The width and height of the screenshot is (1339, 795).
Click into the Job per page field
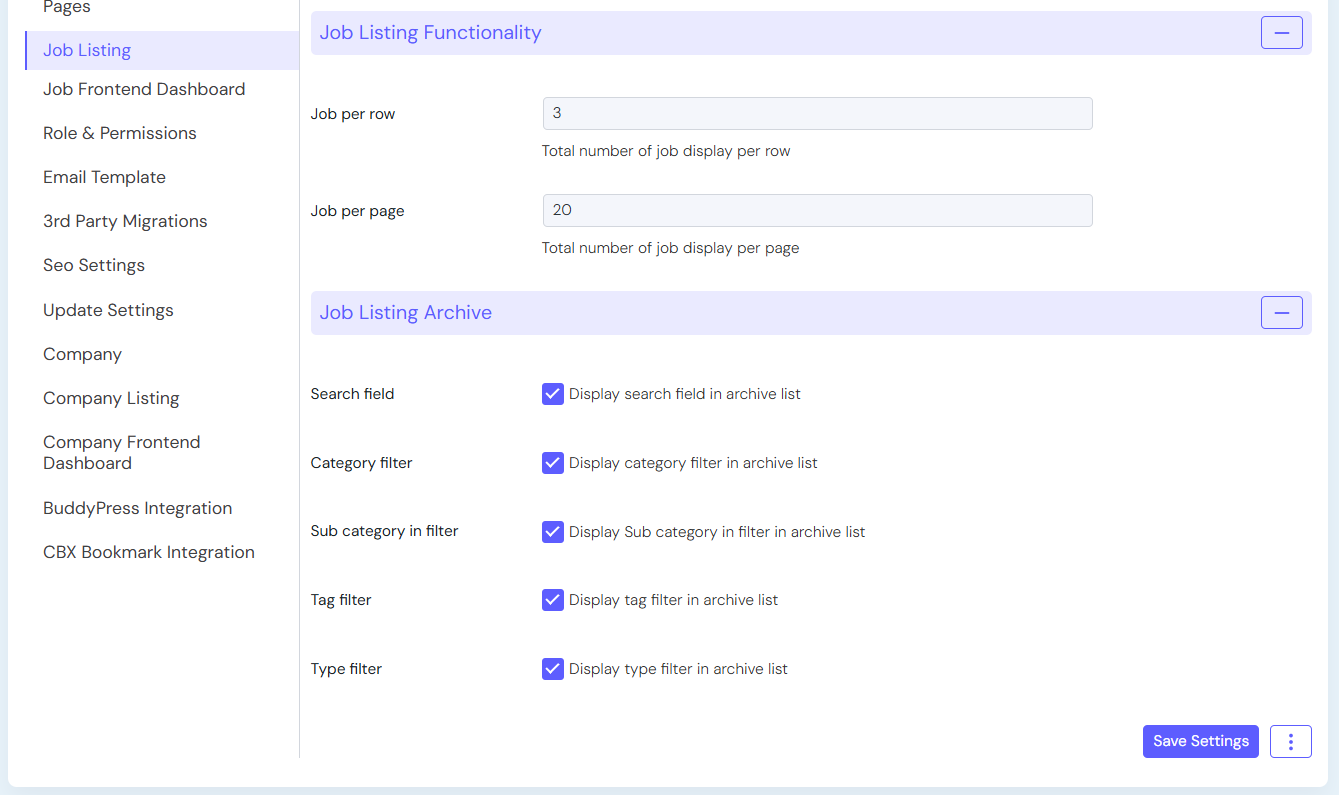pyautogui.click(x=817, y=211)
